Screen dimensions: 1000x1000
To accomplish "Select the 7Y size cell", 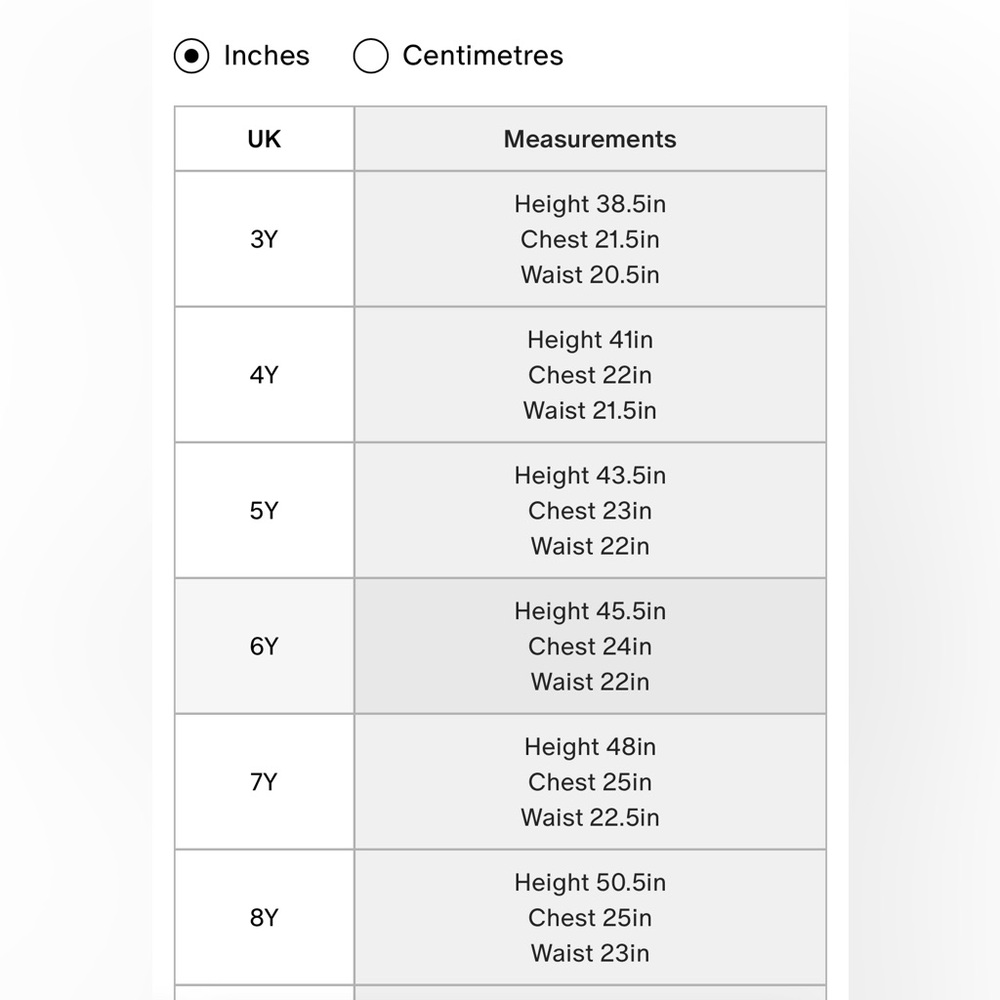I will click(x=264, y=782).
